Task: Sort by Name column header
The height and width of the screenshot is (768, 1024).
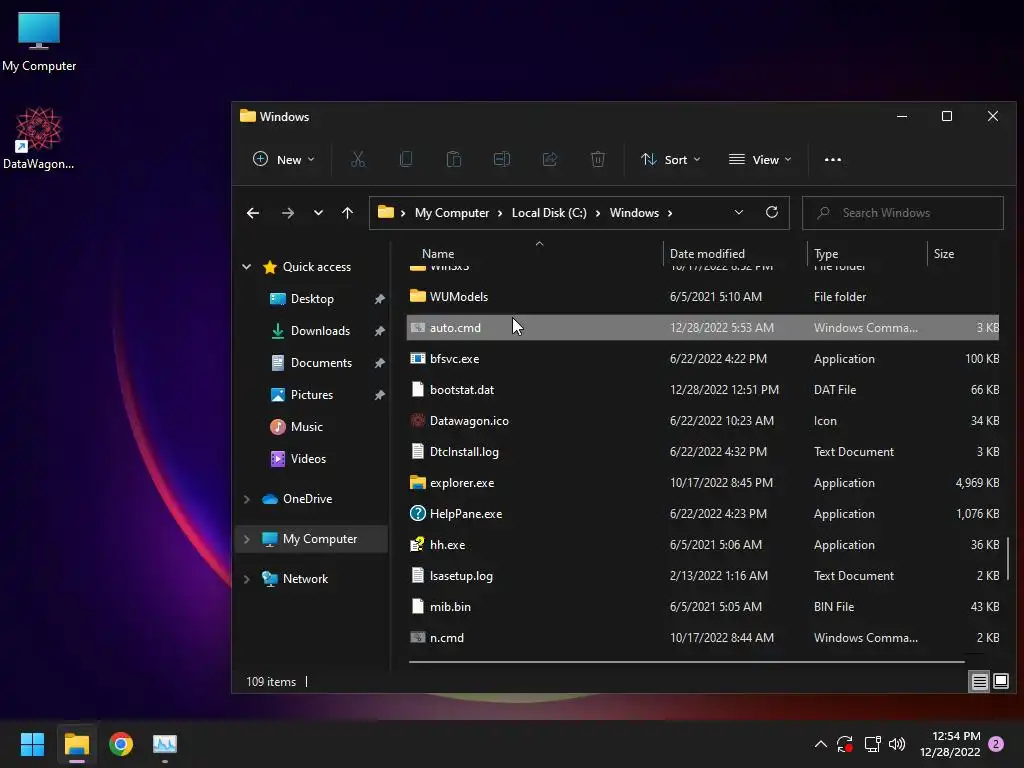Action: coord(438,254)
